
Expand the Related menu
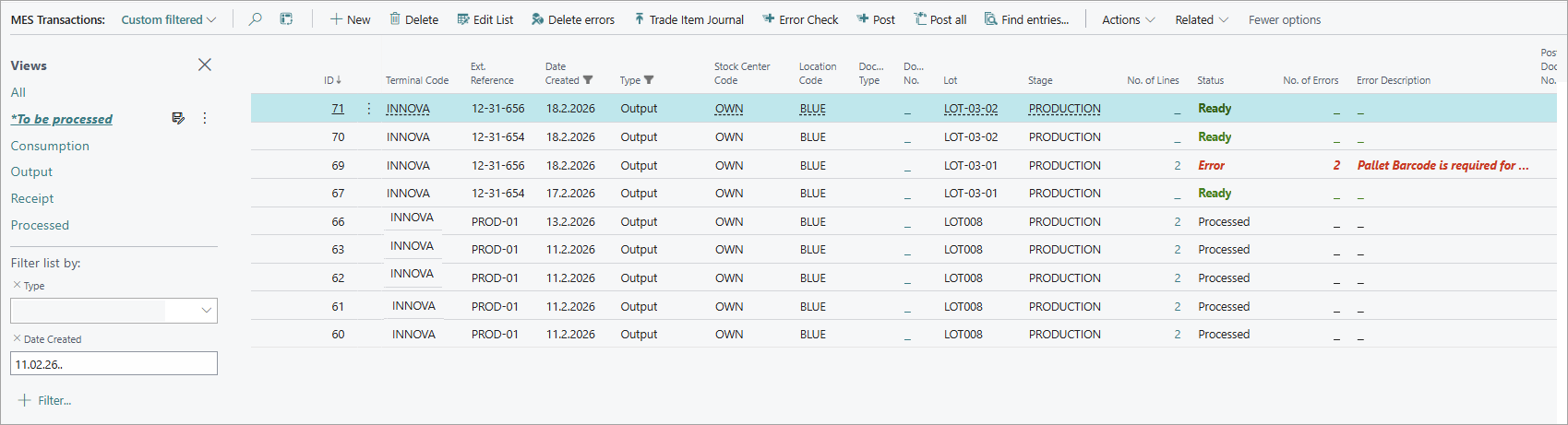click(x=1202, y=19)
